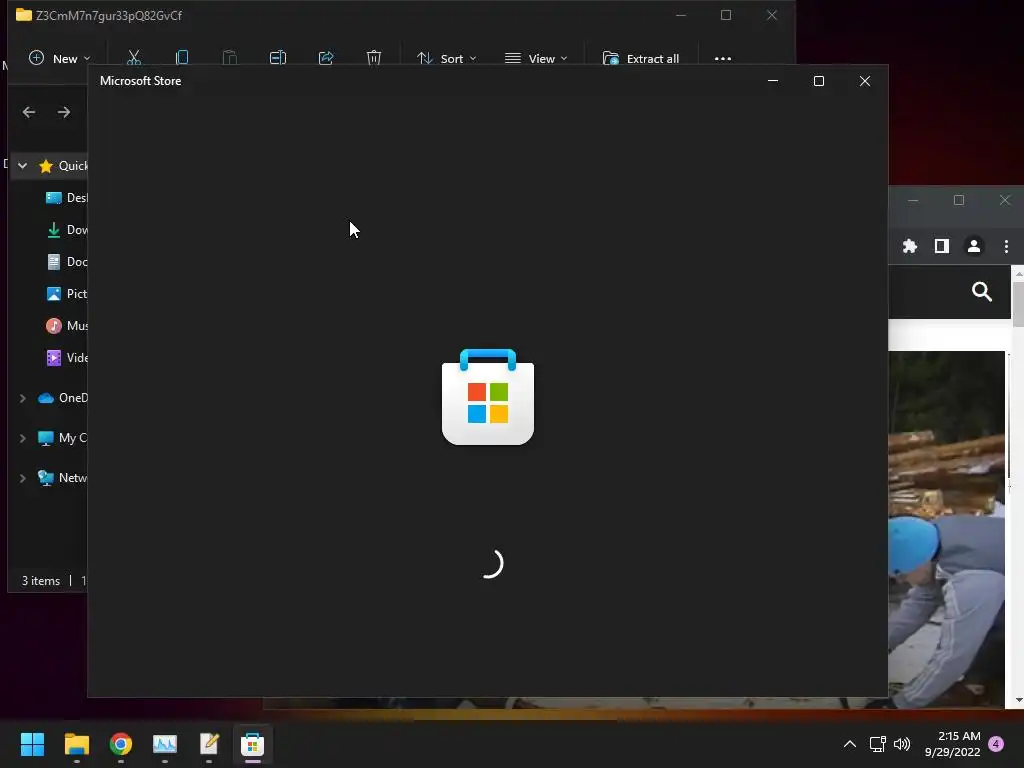This screenshot has width=1024, height=768.
Task: Toggle Chrome side panel icon
Action: (x=942, y=246)
